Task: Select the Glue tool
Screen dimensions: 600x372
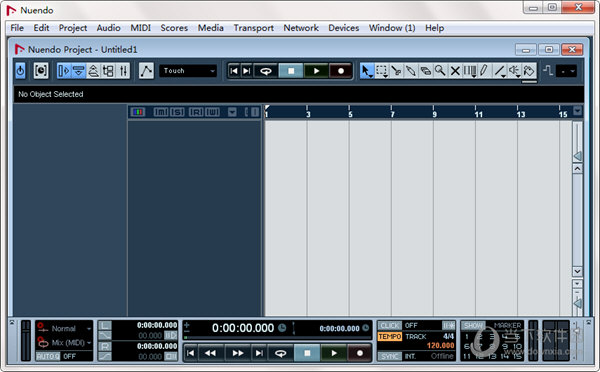Action: pyautogui.click(x=411, y=71)
